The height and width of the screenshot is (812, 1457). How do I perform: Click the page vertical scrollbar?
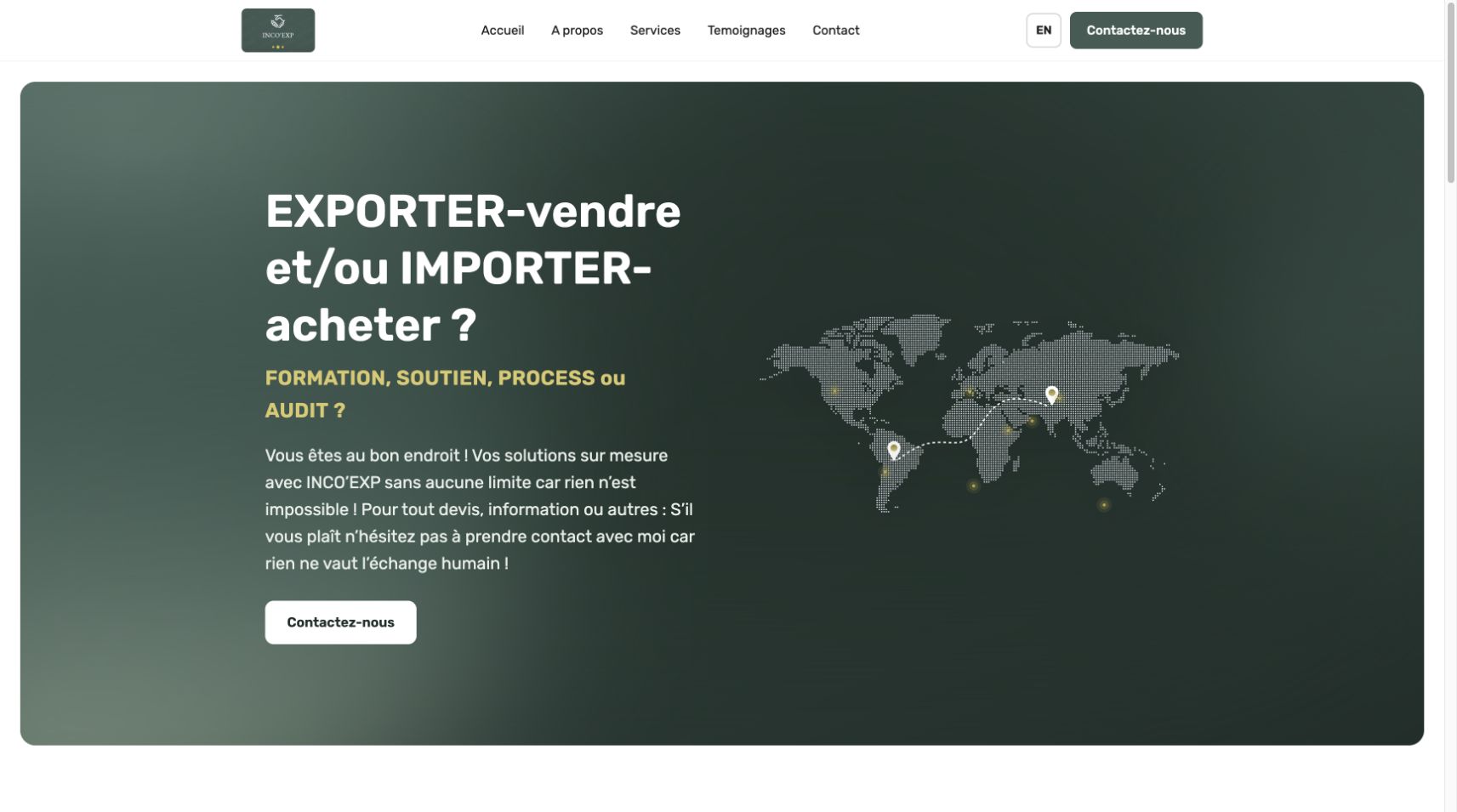click(x=1450, y=92)
